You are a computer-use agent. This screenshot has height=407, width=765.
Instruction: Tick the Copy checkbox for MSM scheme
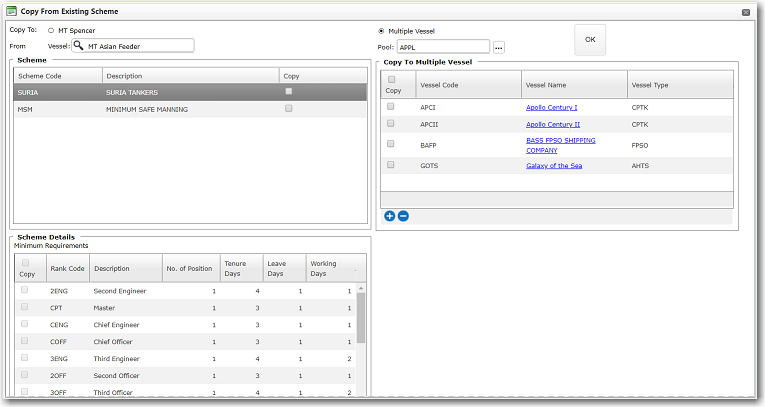(289, 108)
